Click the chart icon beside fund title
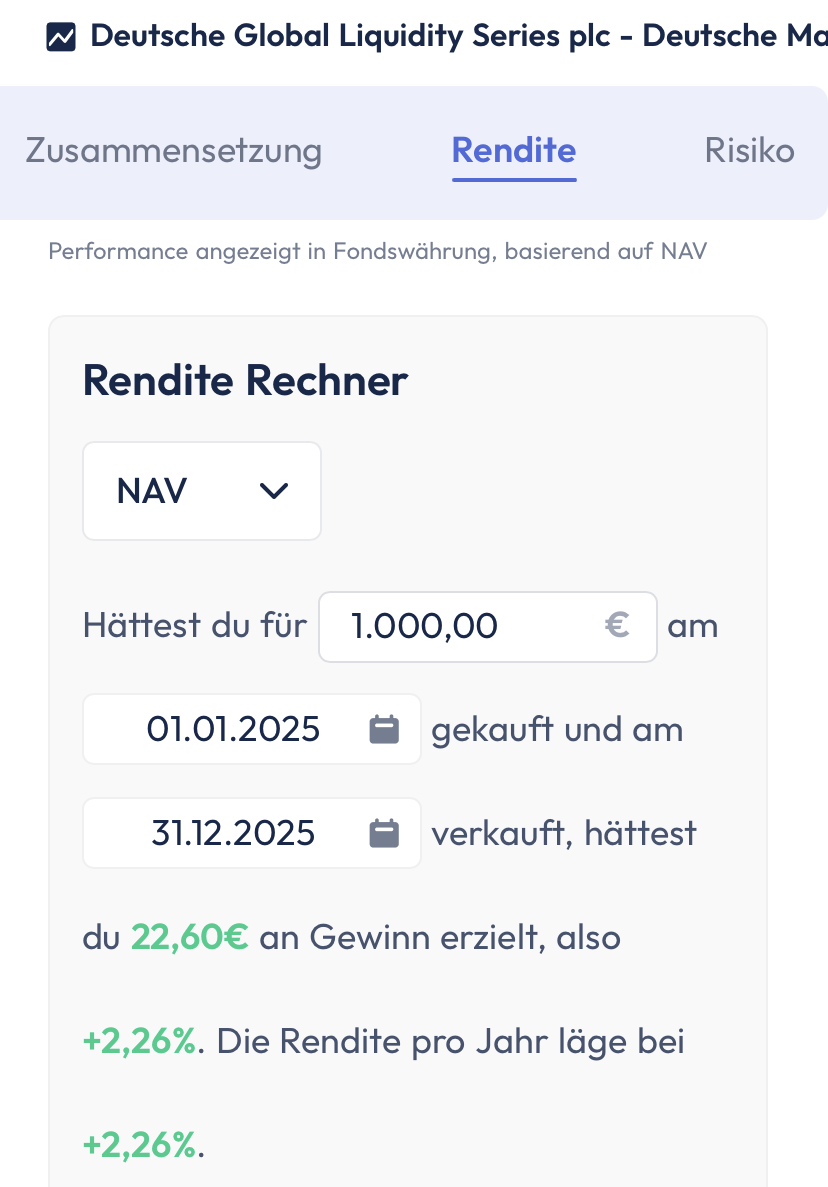Screen dimensions: 828x1187 click(x=61, y=36)
